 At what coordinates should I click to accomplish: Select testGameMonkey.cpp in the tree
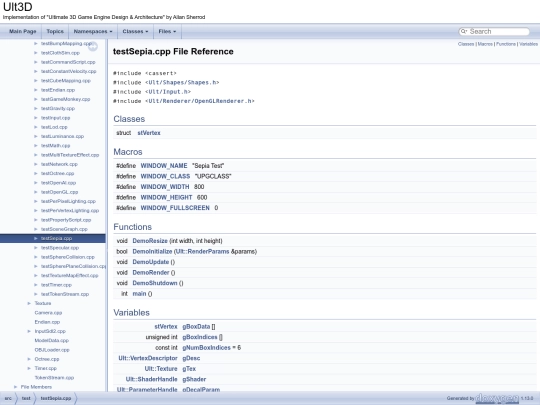pyautogui.click(x=65, y=100)
